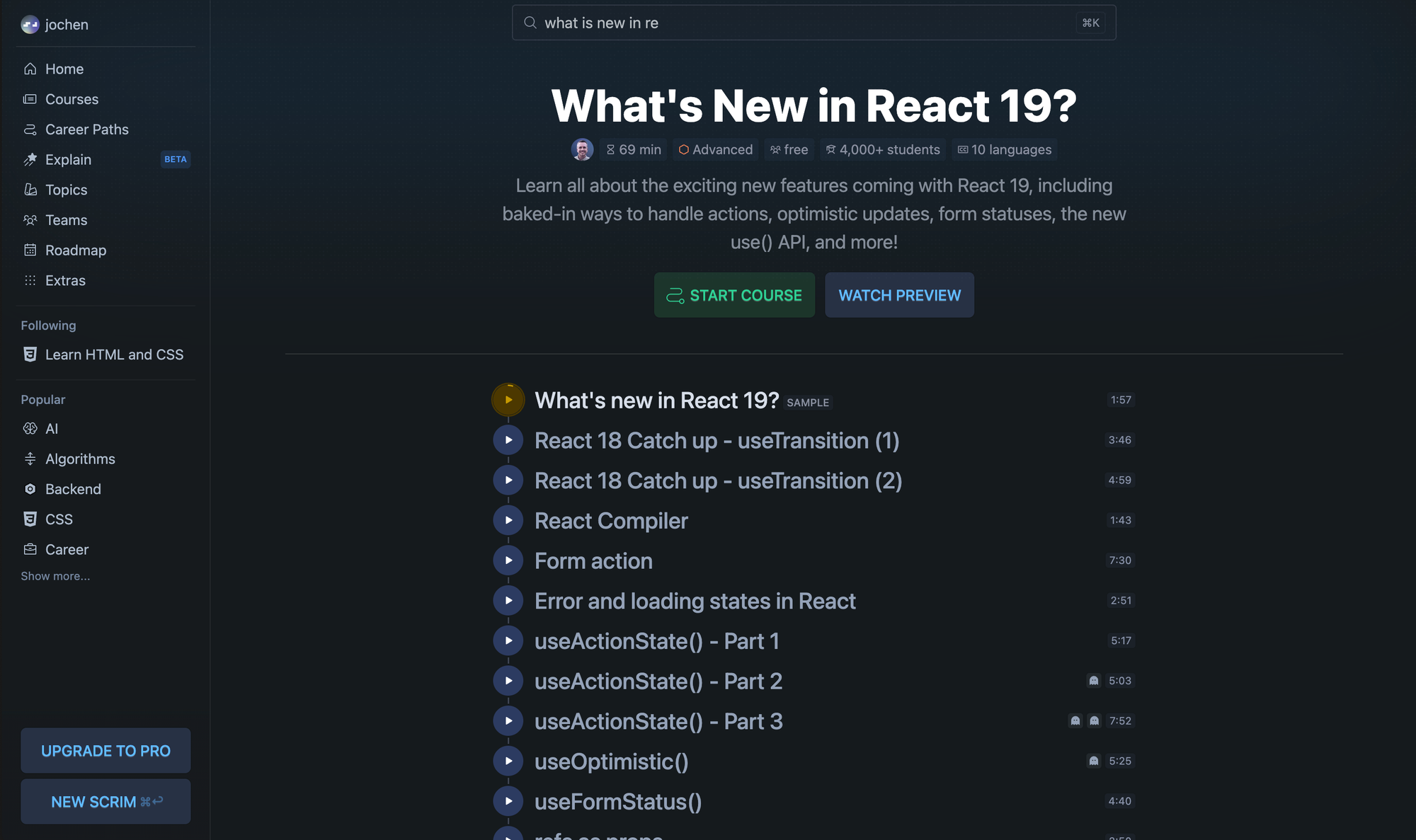Click START COURSE button
Viewport: 1416px width, 840px height.
coord(734,295)
